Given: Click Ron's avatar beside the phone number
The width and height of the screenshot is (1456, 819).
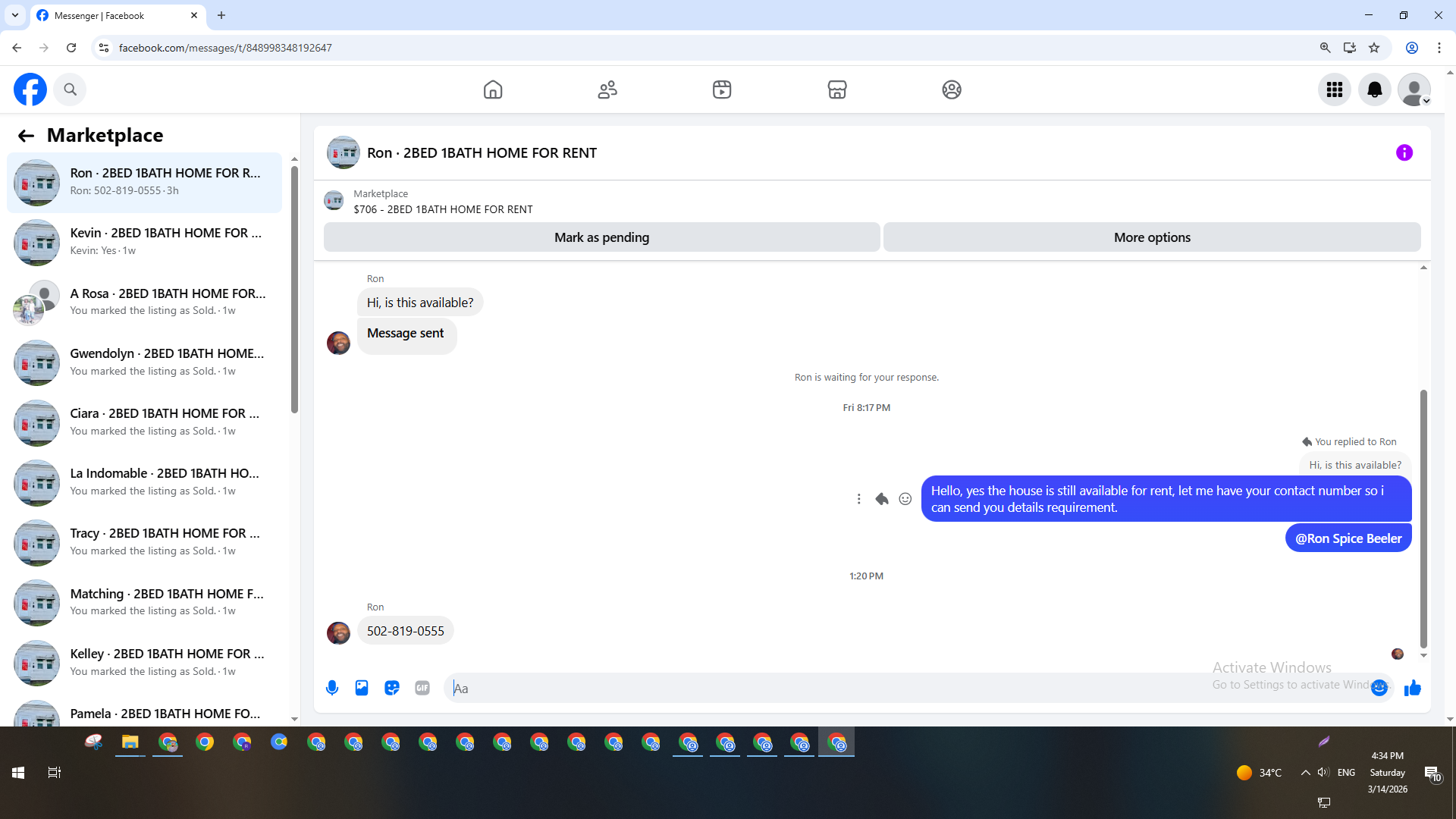Looking at the screenshot, I should (x=338, y=632).
